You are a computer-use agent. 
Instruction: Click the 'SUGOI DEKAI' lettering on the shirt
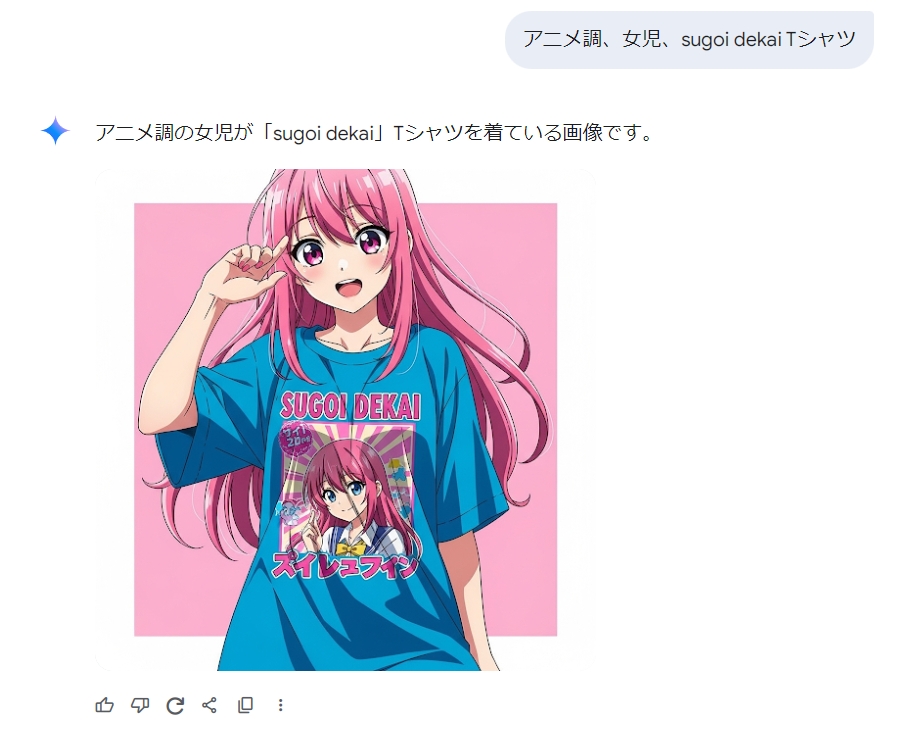tap(350, 406)
